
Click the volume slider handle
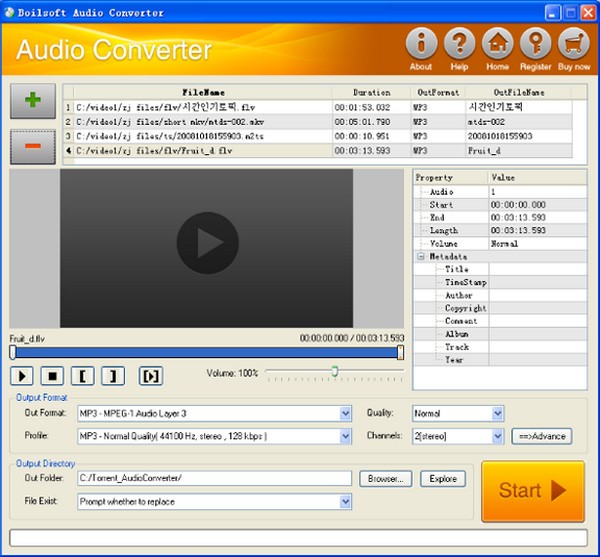coord(335,372)
